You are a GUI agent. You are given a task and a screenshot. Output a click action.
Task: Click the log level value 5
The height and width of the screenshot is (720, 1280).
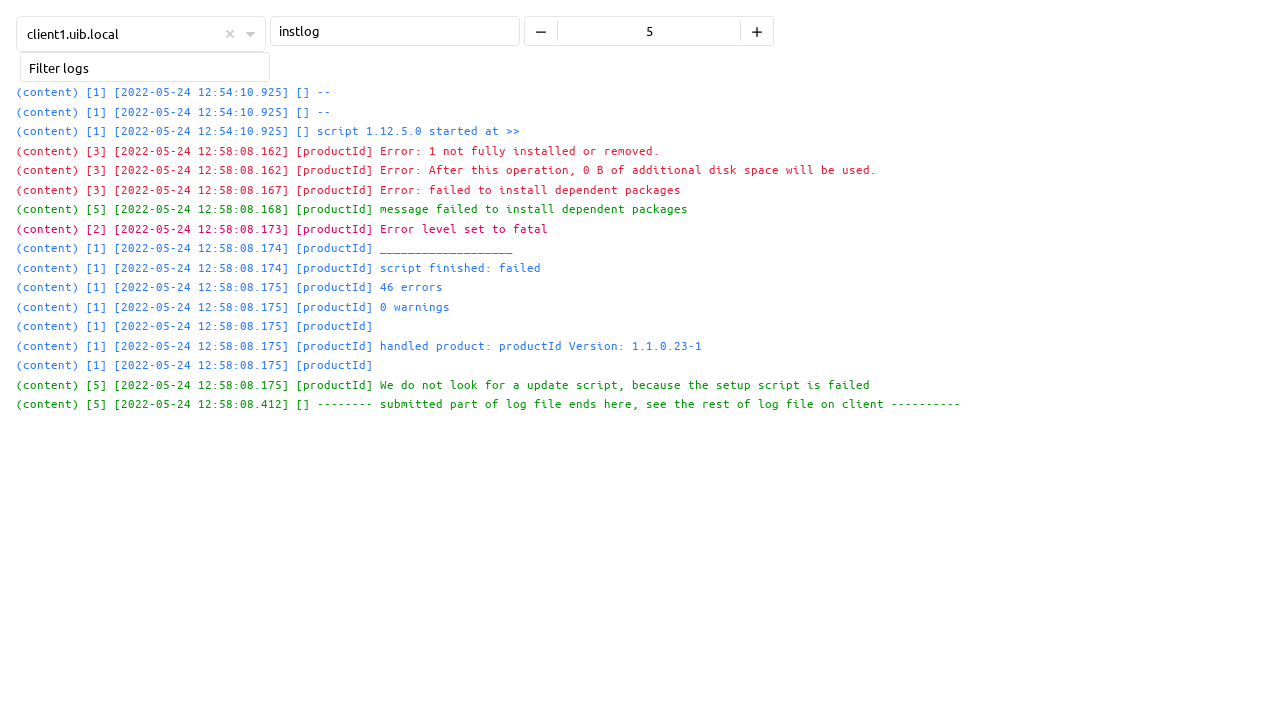point(649,31)
